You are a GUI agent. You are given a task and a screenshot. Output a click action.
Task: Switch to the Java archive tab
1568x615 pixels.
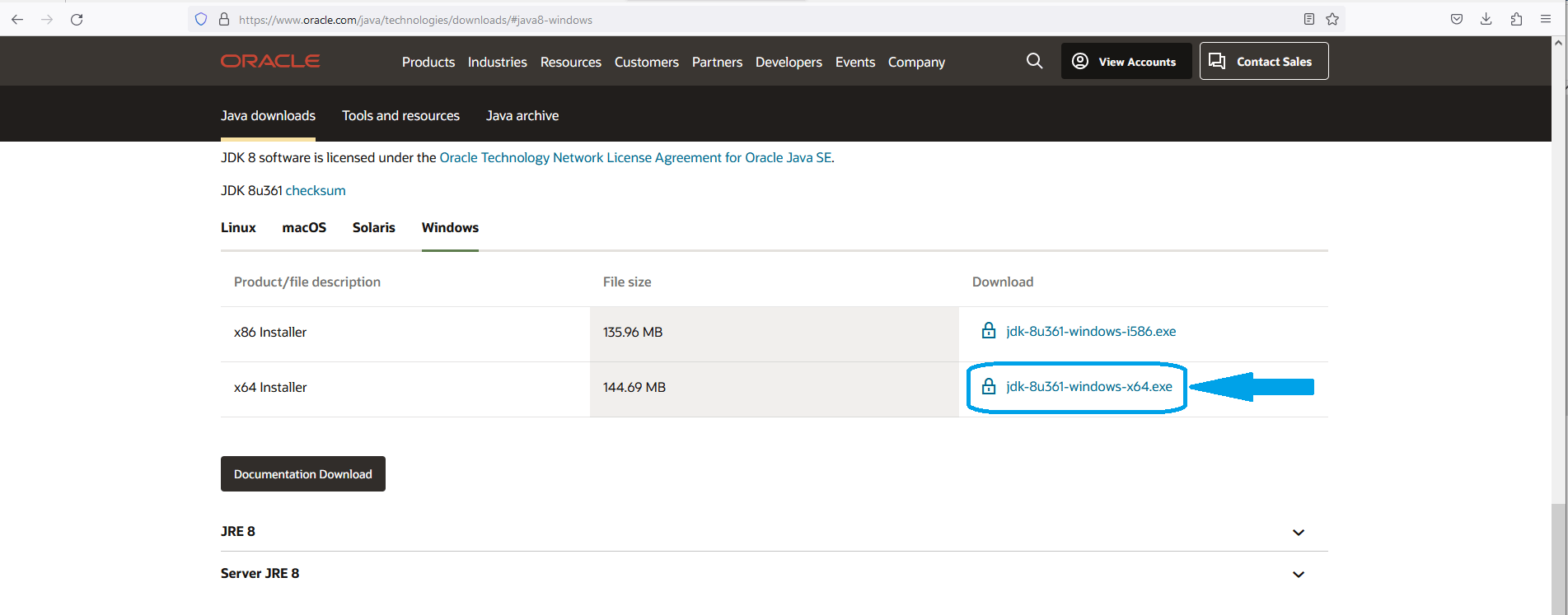tap(522, 115)
